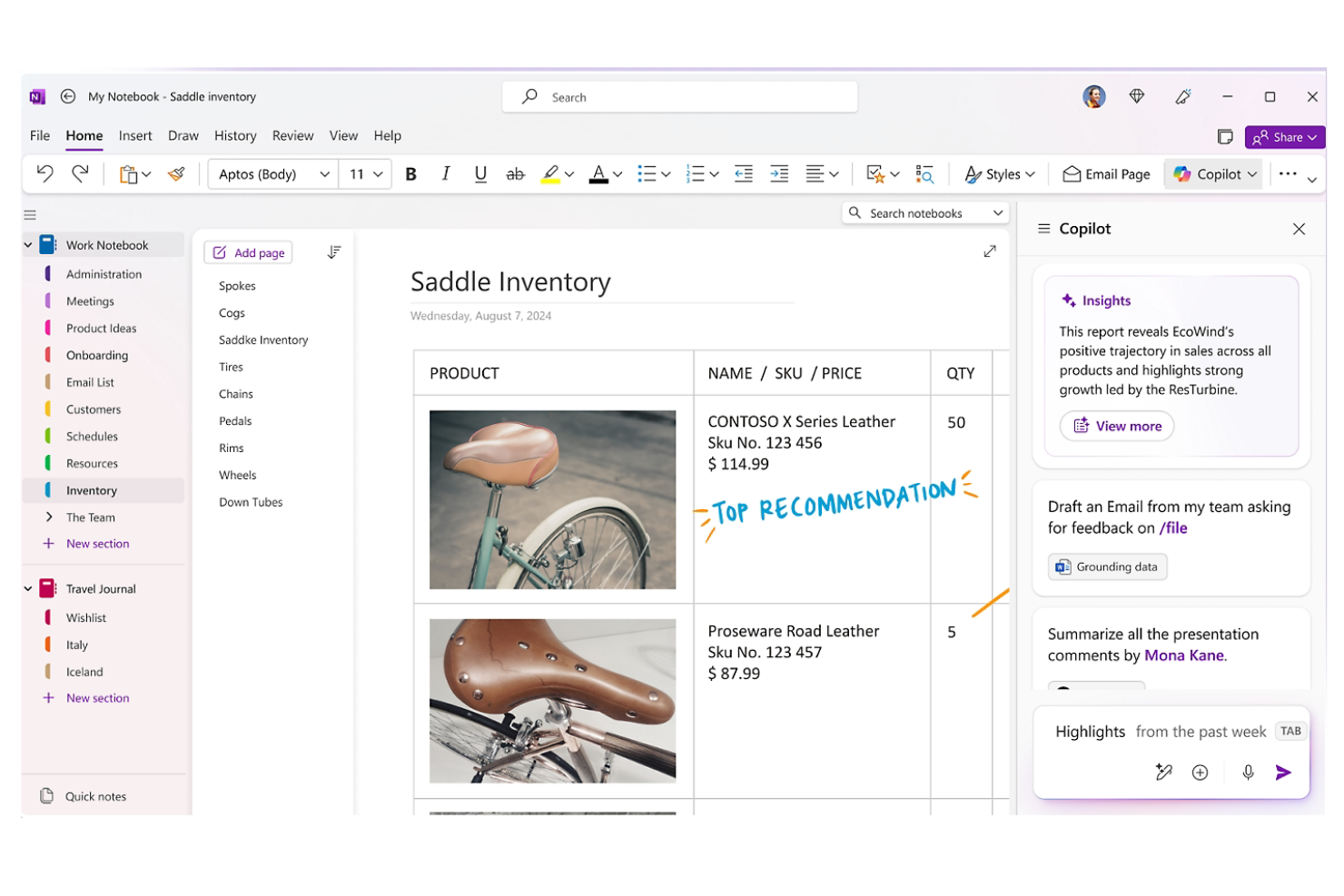The image size is (1344, 896).
Task: Undo the last action
Action: [45, 173]
